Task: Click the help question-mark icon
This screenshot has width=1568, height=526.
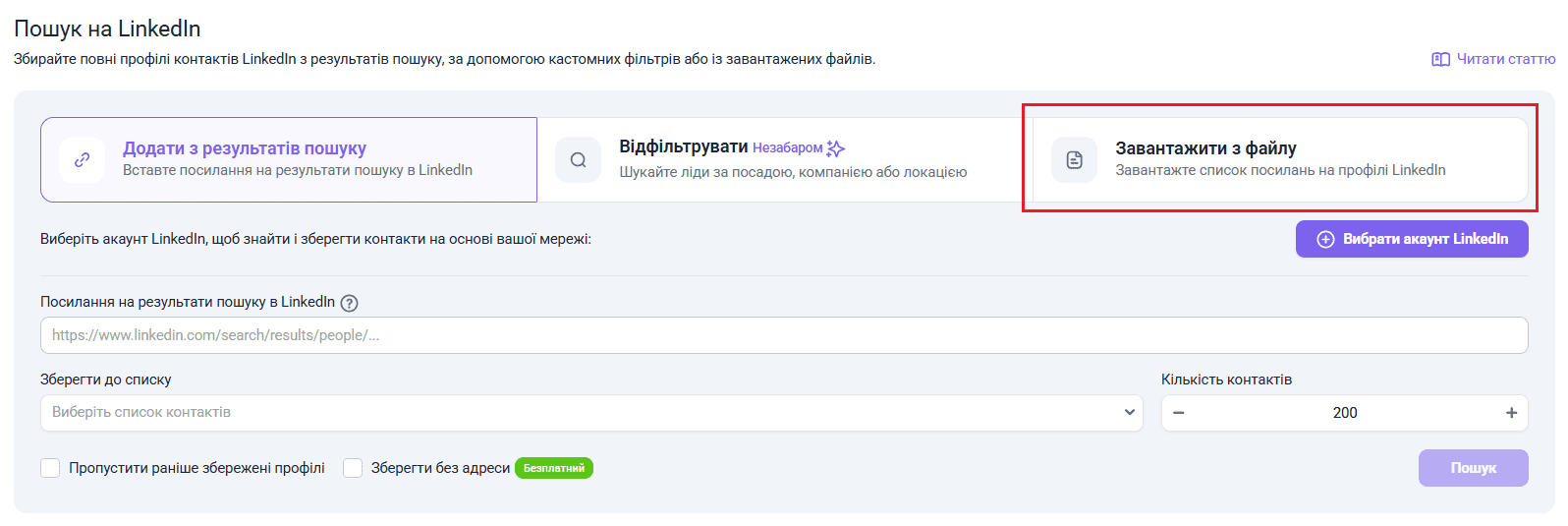Action: [349, 303]
